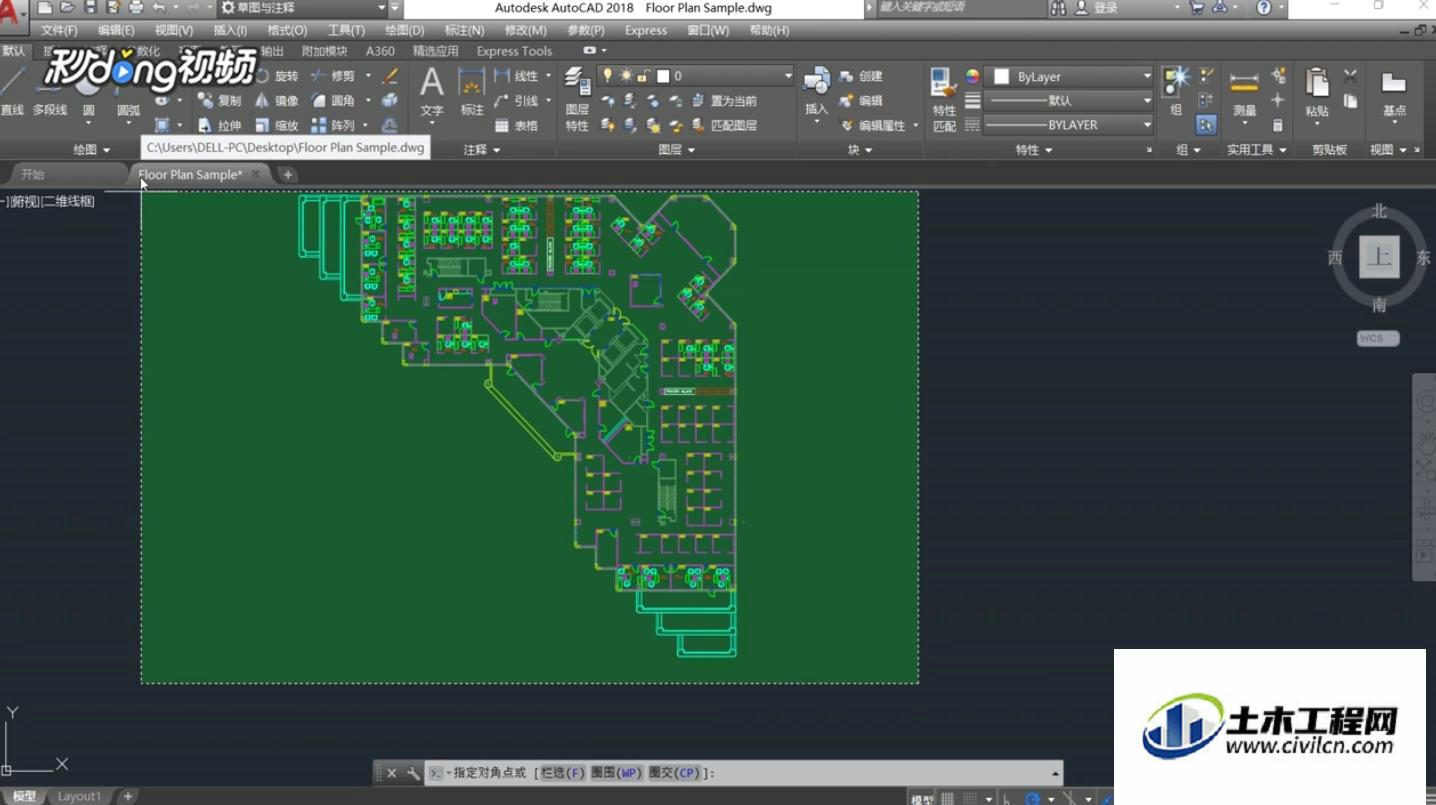Open the 工具(T) menu

(346, 31)
